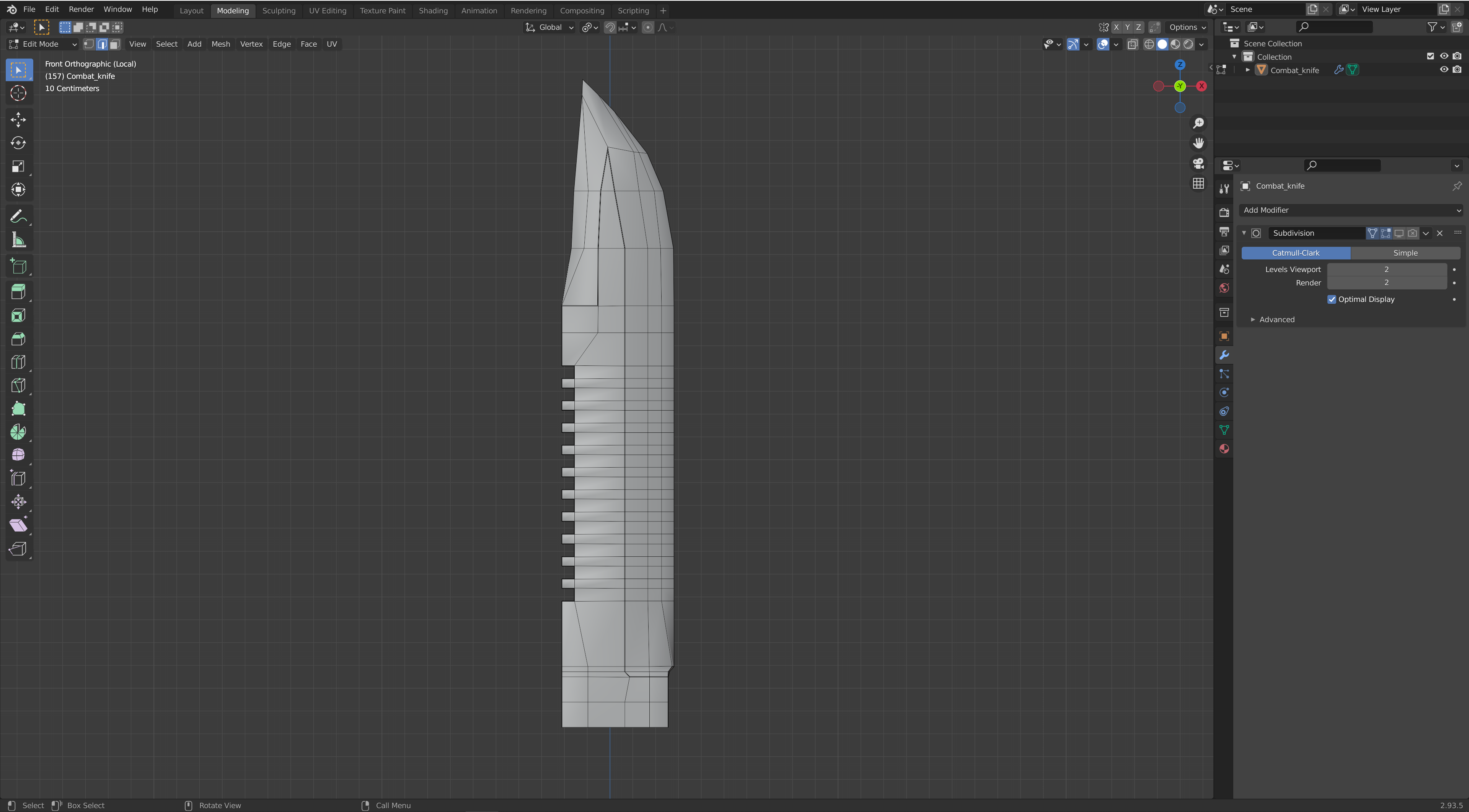This screenshot has width=1469, height=812.
Task: Open Render properties tab
Action: 1224,212
